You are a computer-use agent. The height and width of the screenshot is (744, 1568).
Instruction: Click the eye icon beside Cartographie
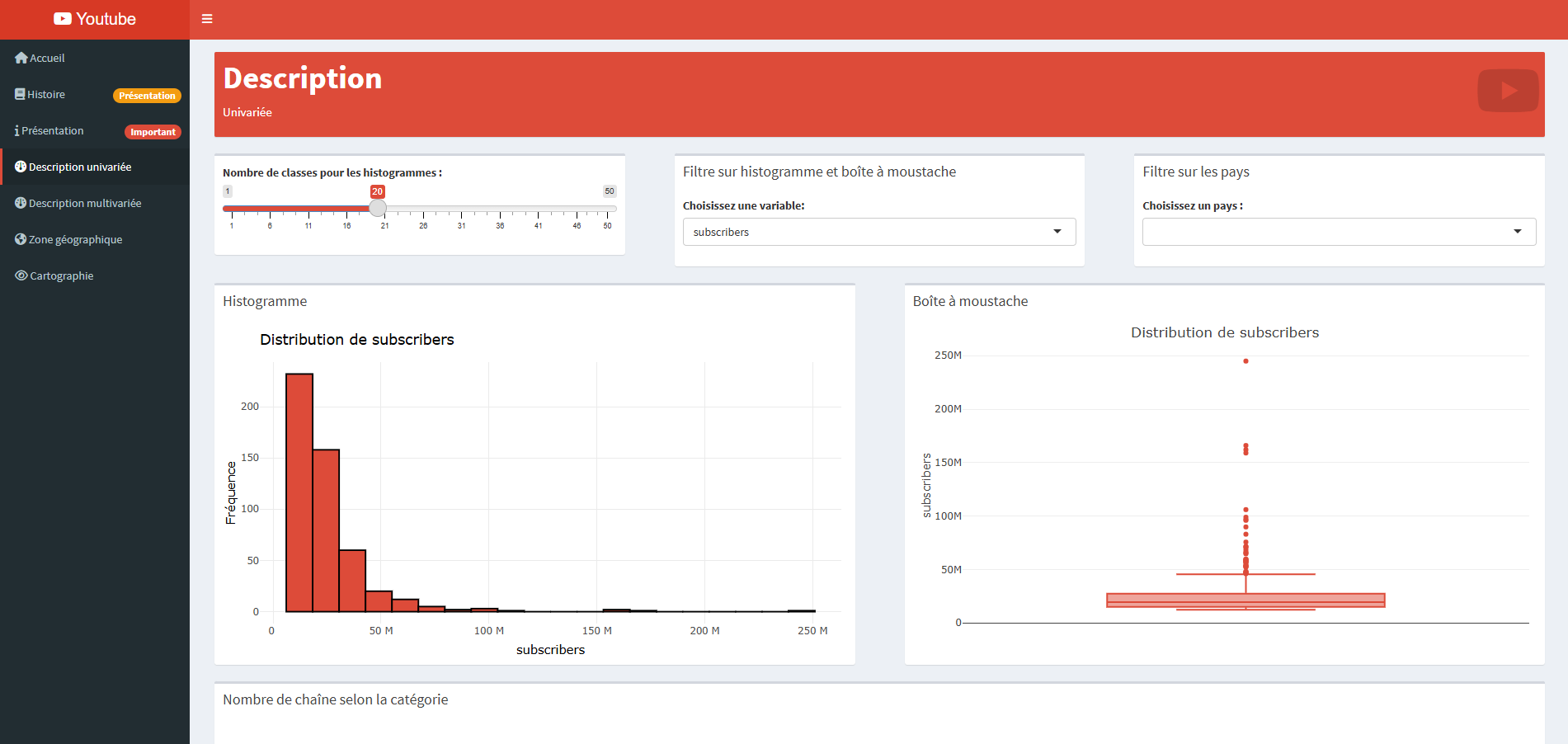point(21,275)
